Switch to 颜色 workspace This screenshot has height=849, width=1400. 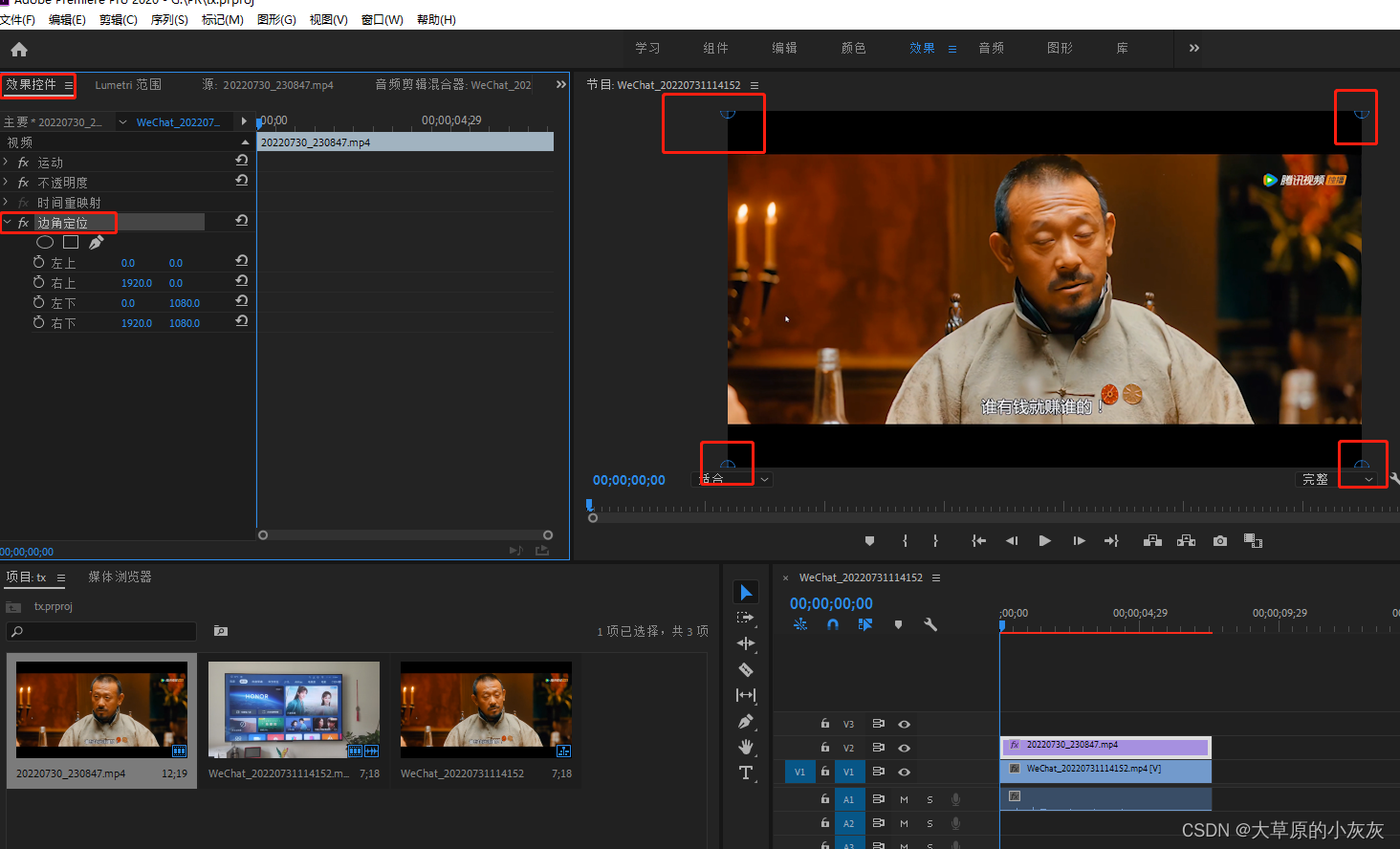pos(853,48)
